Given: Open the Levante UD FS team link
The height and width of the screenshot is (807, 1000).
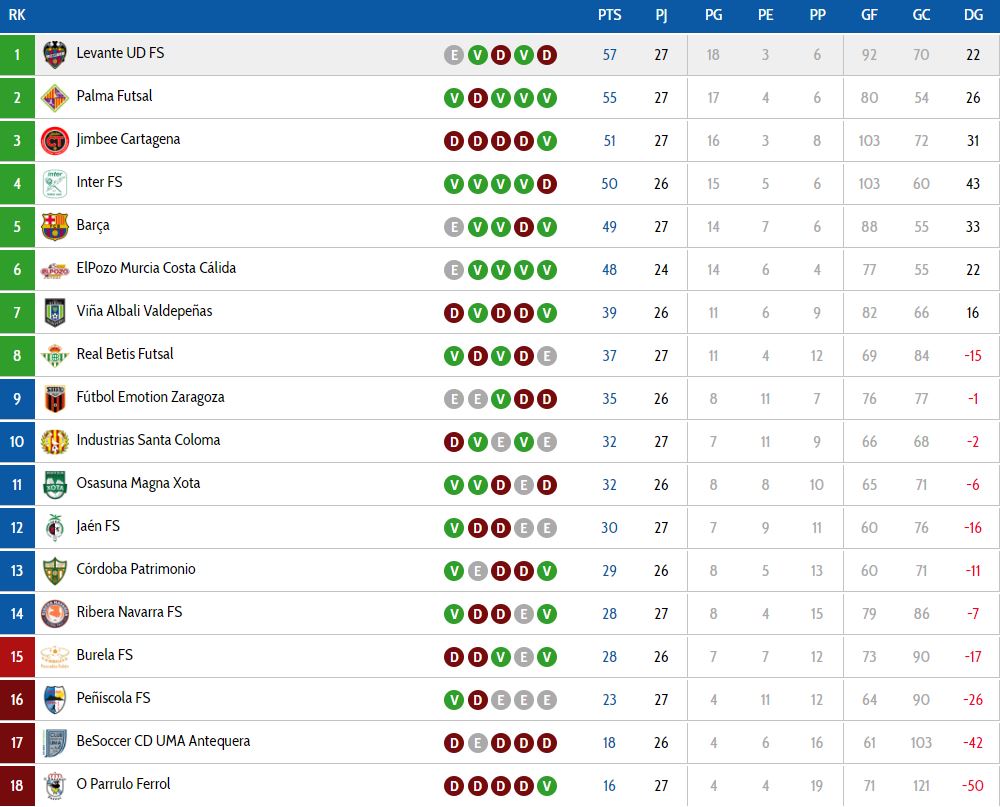Looking at the screenshot, I should pos(120,53).
